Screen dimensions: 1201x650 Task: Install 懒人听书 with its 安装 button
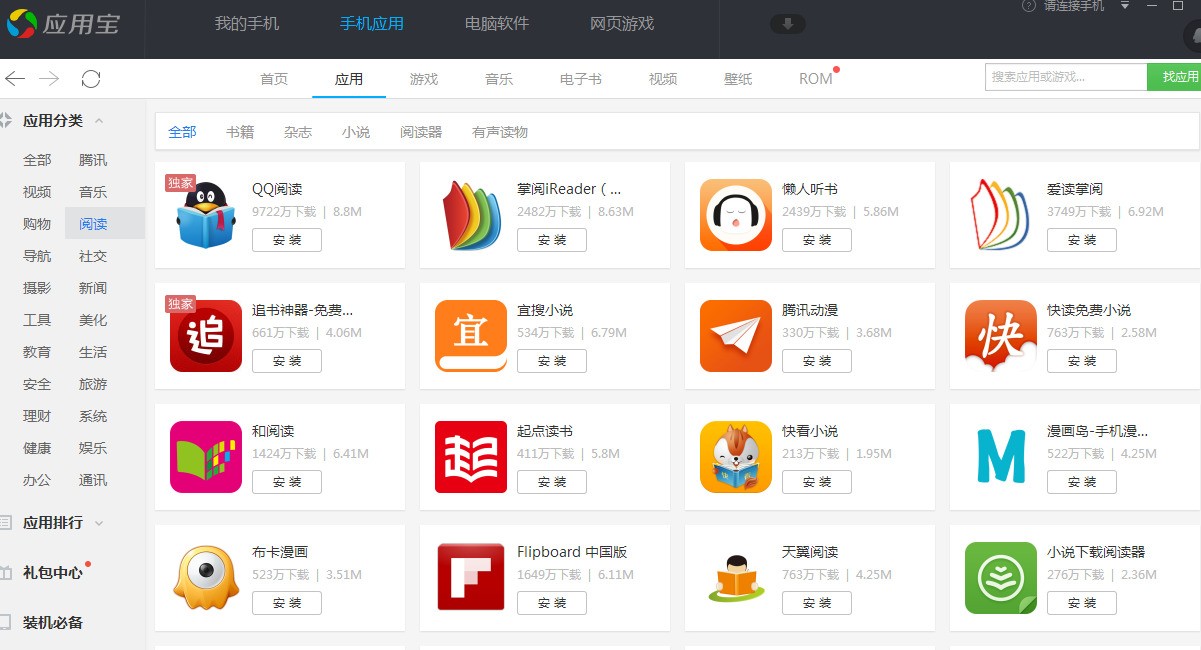tap(817, 240)
